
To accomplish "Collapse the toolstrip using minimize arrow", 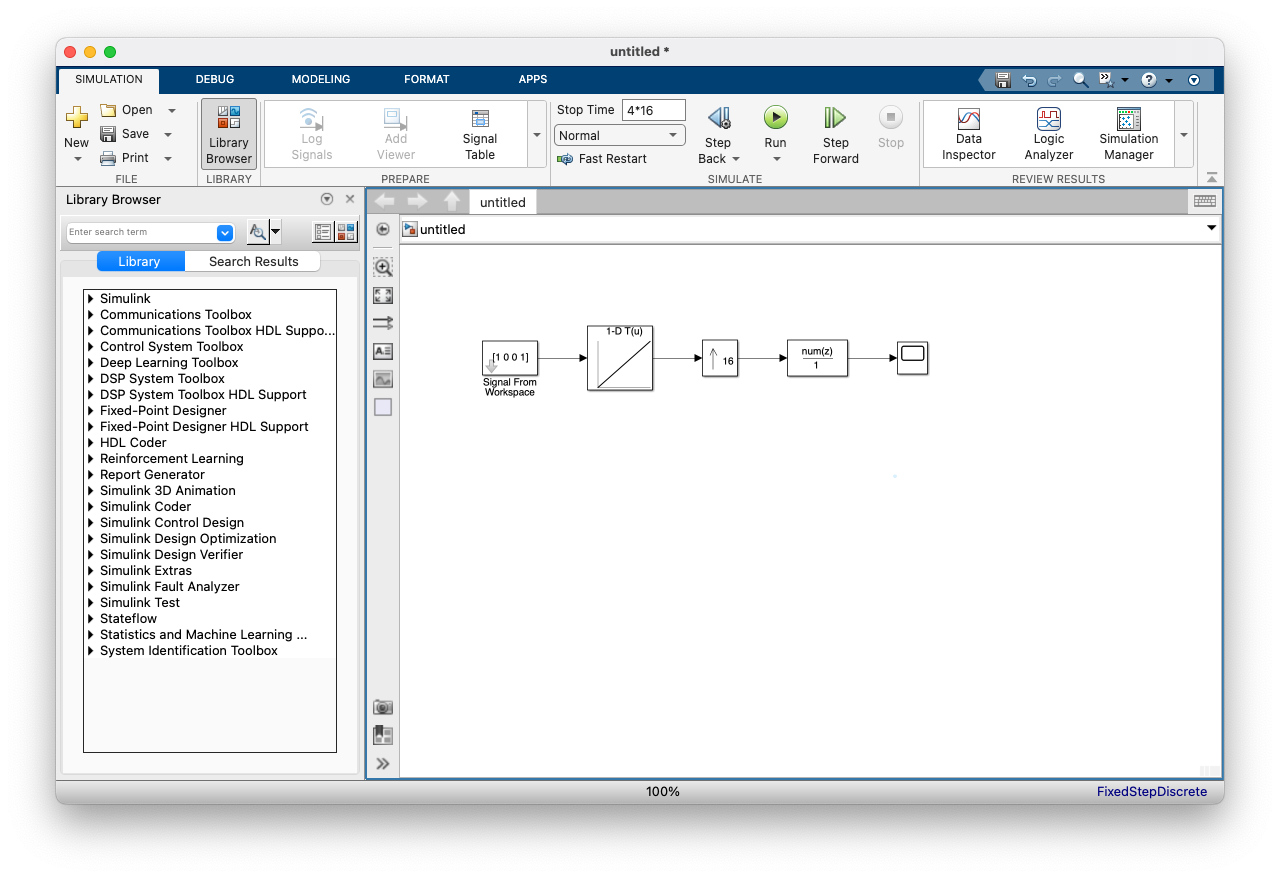I will (1212, 178).
